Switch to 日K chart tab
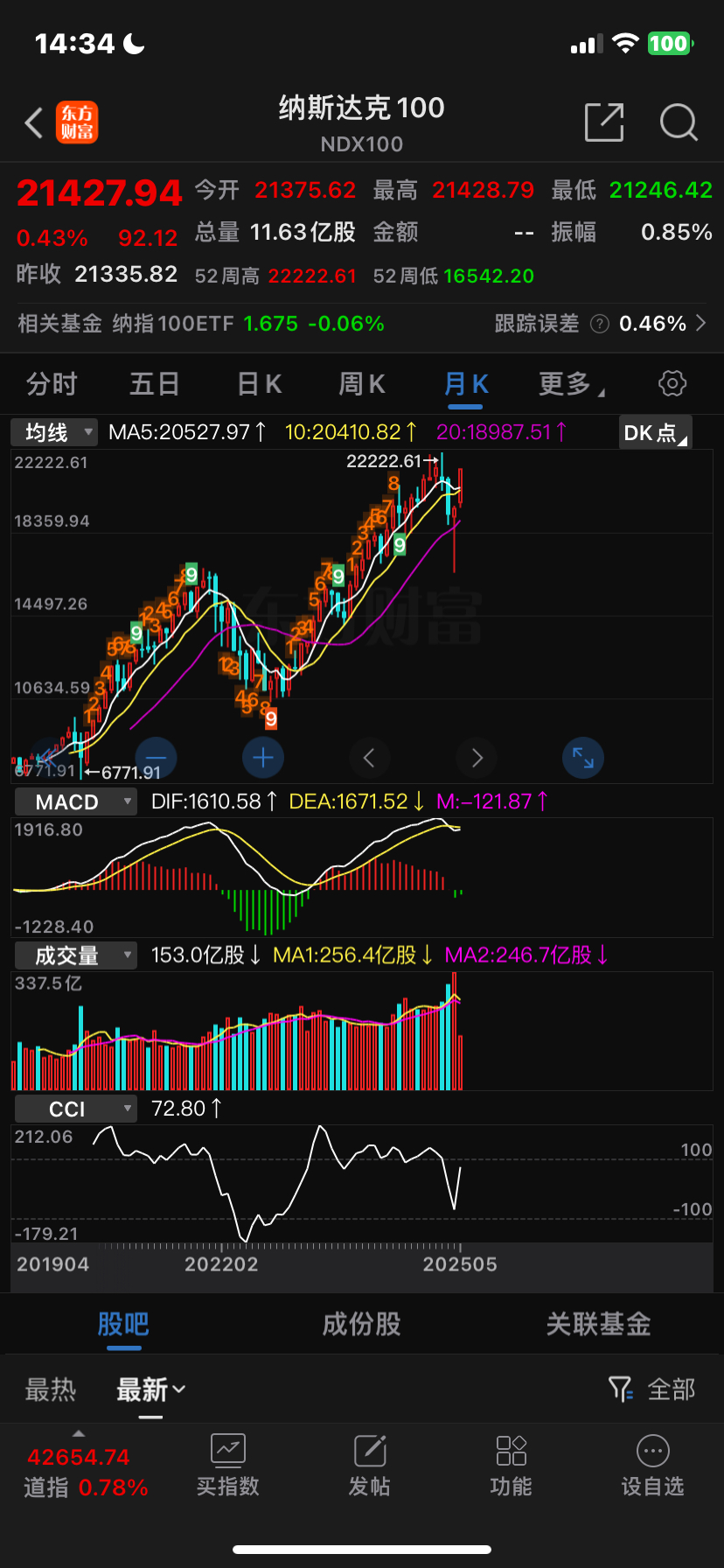Screen dimensions: 724x1568 259,383
